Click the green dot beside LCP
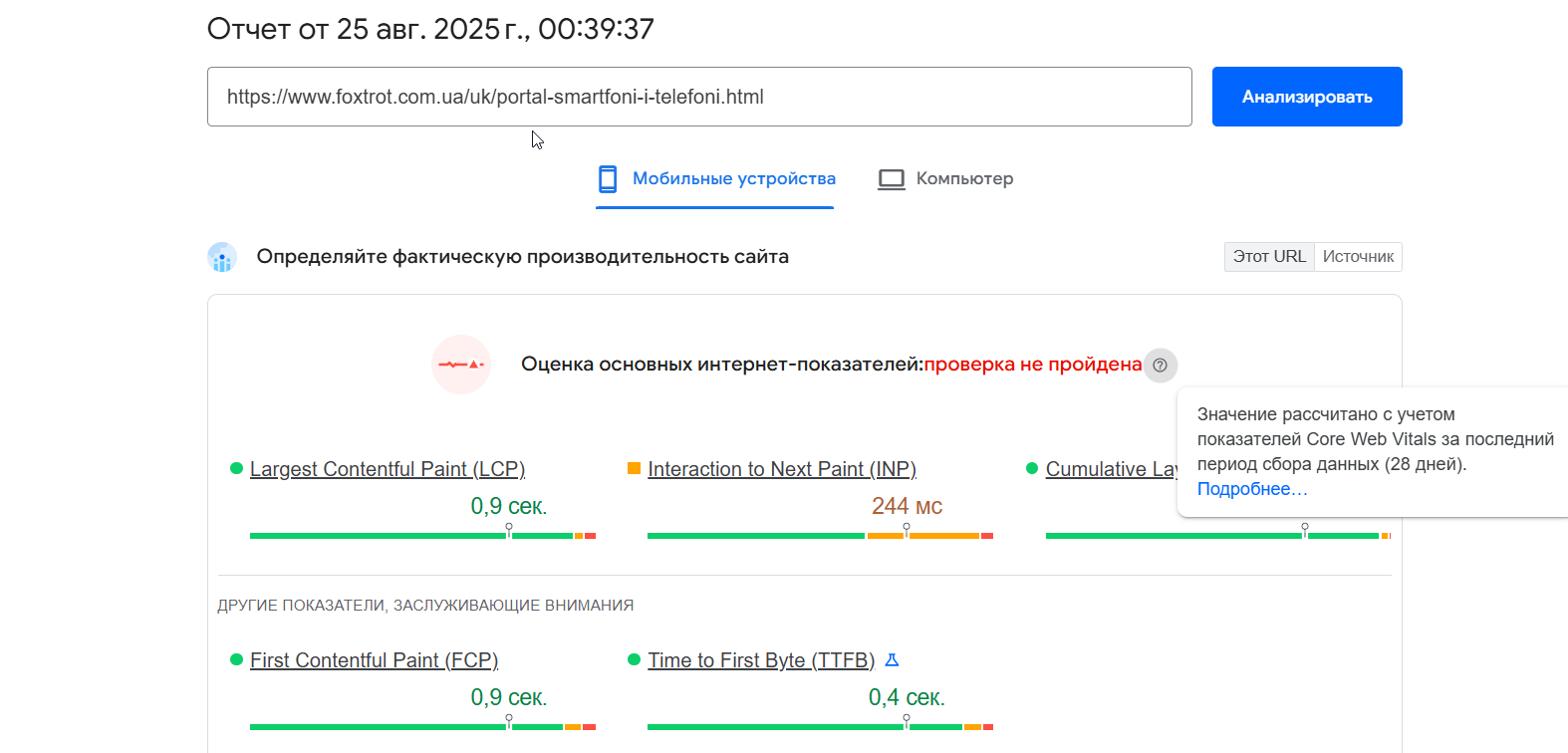Image resolution: width=1568 pixels, height=753 pixels. (236, 468)
